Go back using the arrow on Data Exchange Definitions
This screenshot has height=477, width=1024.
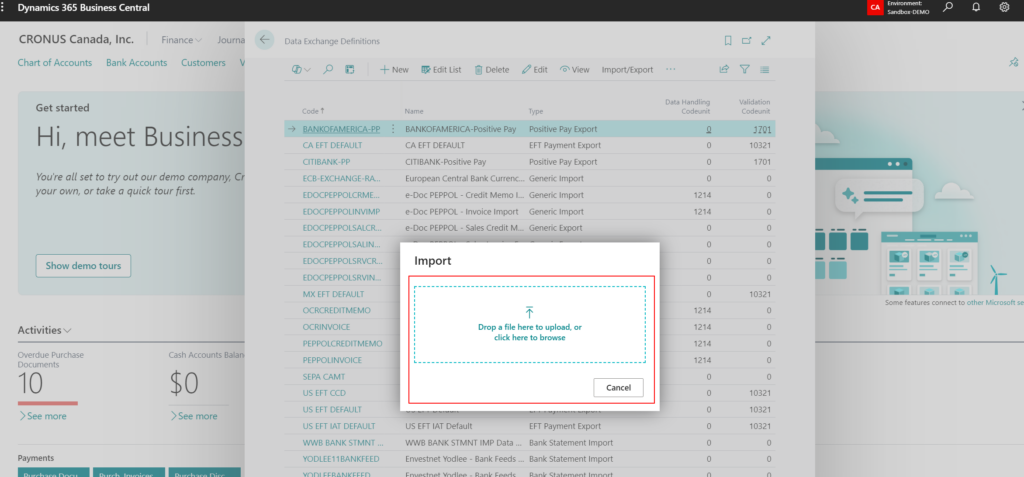tap(264, 40)
